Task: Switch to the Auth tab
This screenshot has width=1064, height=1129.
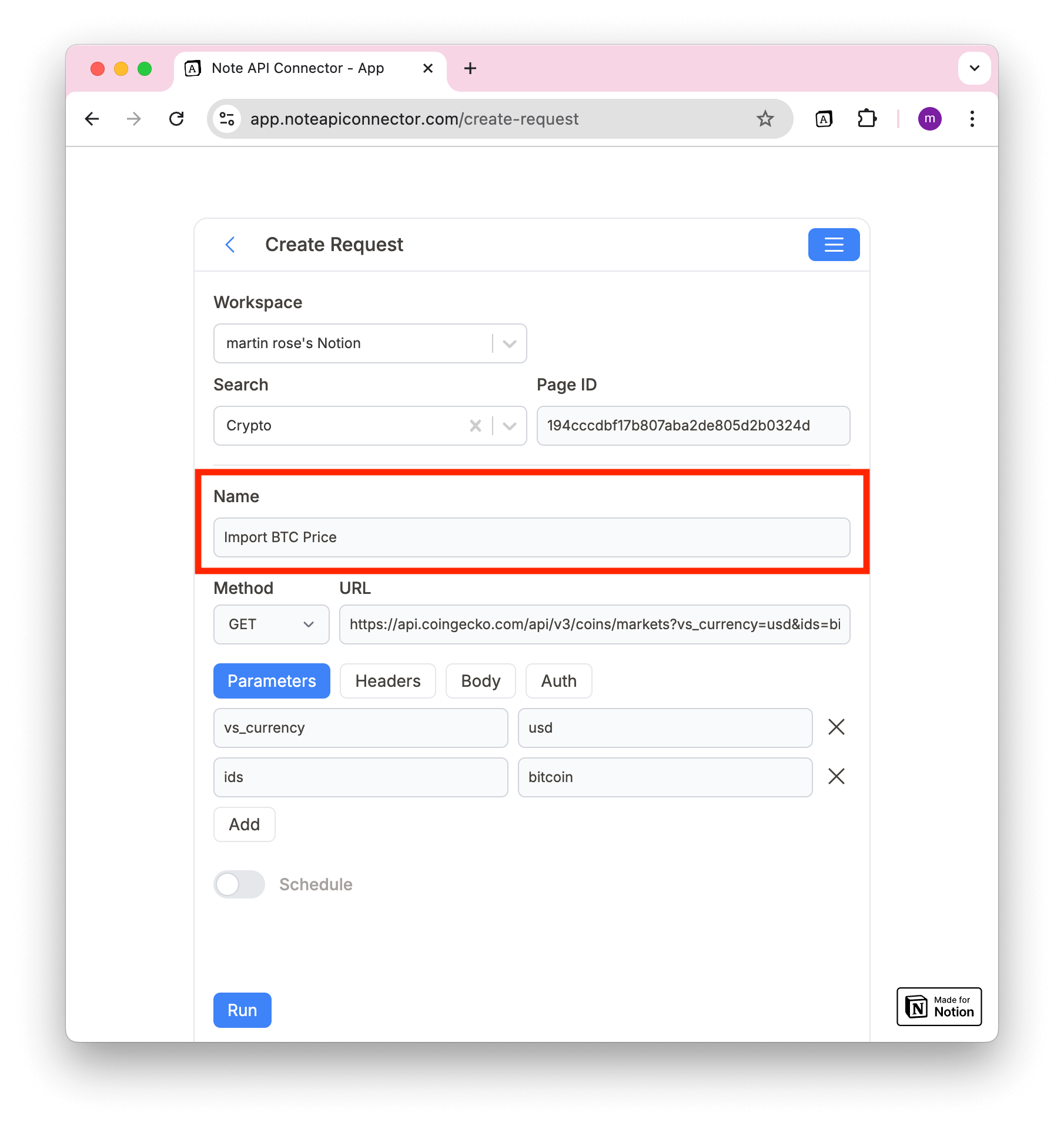Action: tap(558, 680)
